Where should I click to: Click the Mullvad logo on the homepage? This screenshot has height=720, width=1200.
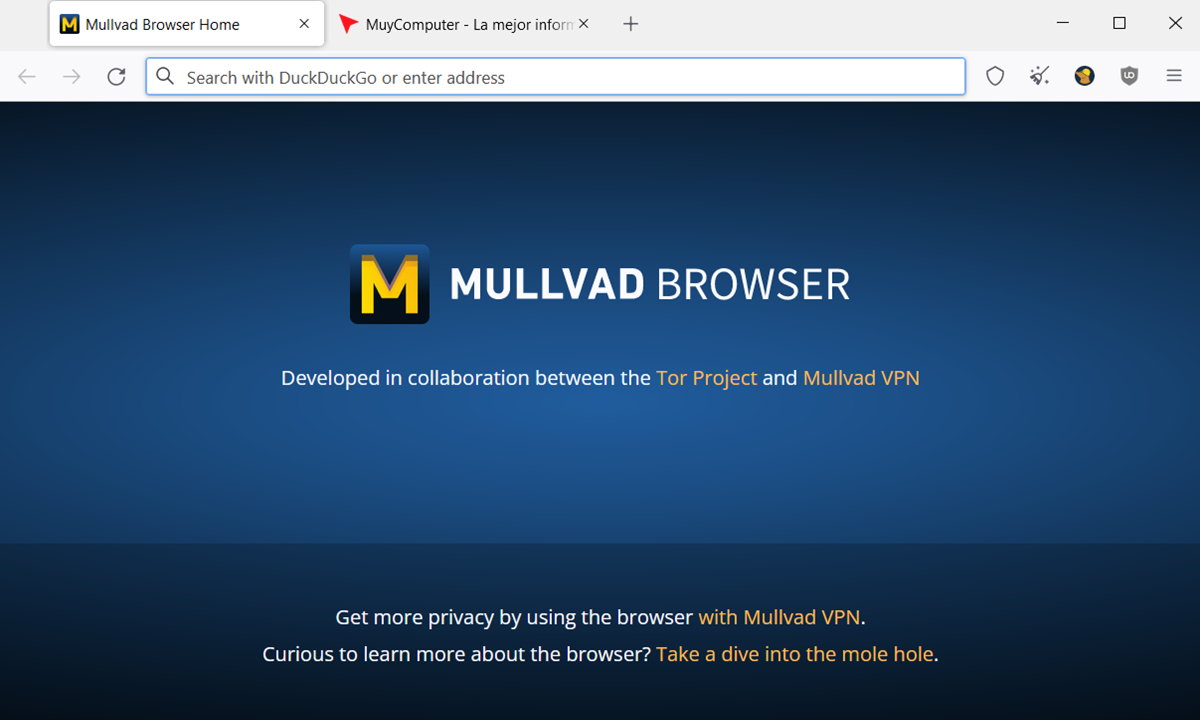pyautogui.click(x=389, y=285)
